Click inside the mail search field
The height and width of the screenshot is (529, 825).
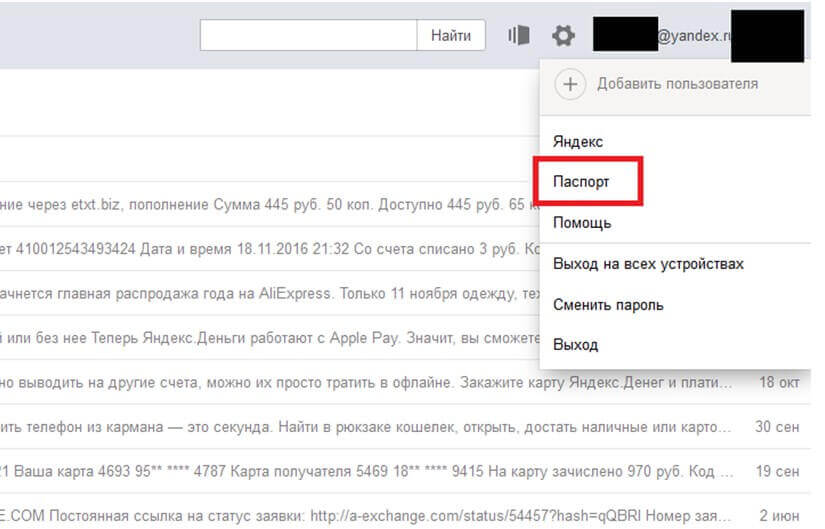click(308, 35)
